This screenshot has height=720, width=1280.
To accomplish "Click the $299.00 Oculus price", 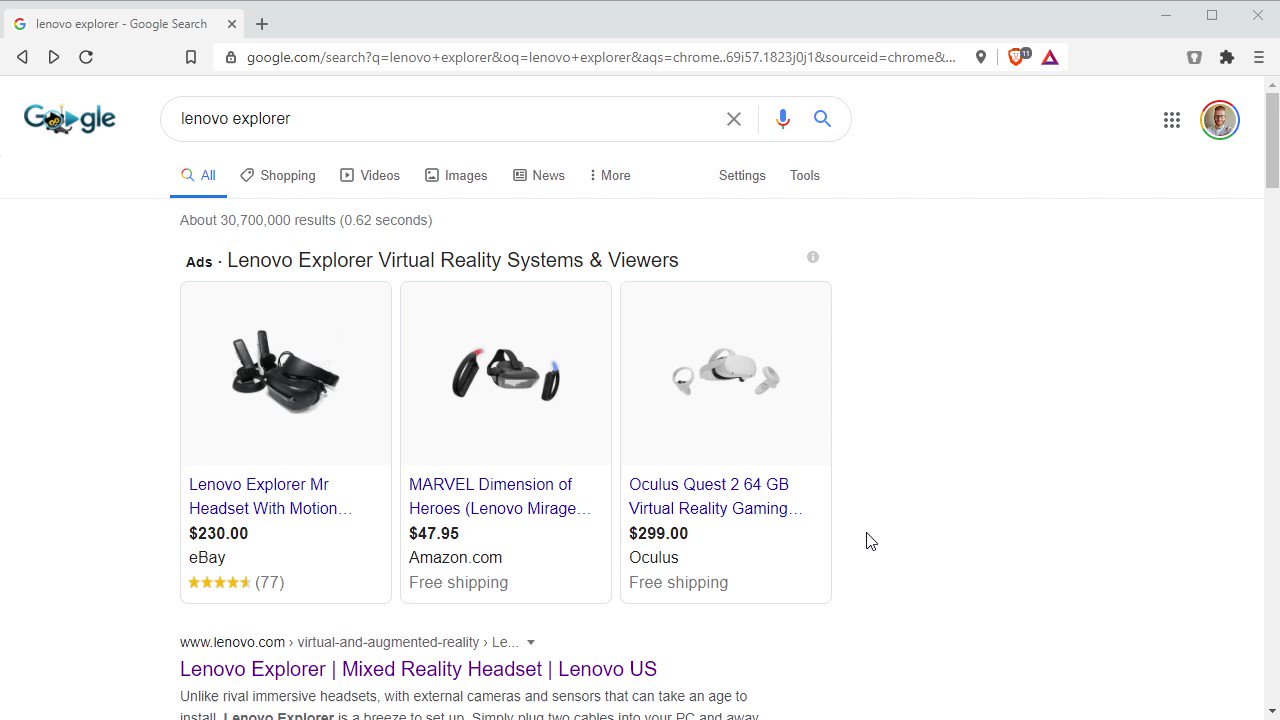I will pyautogui.click(x=658, y=533).
